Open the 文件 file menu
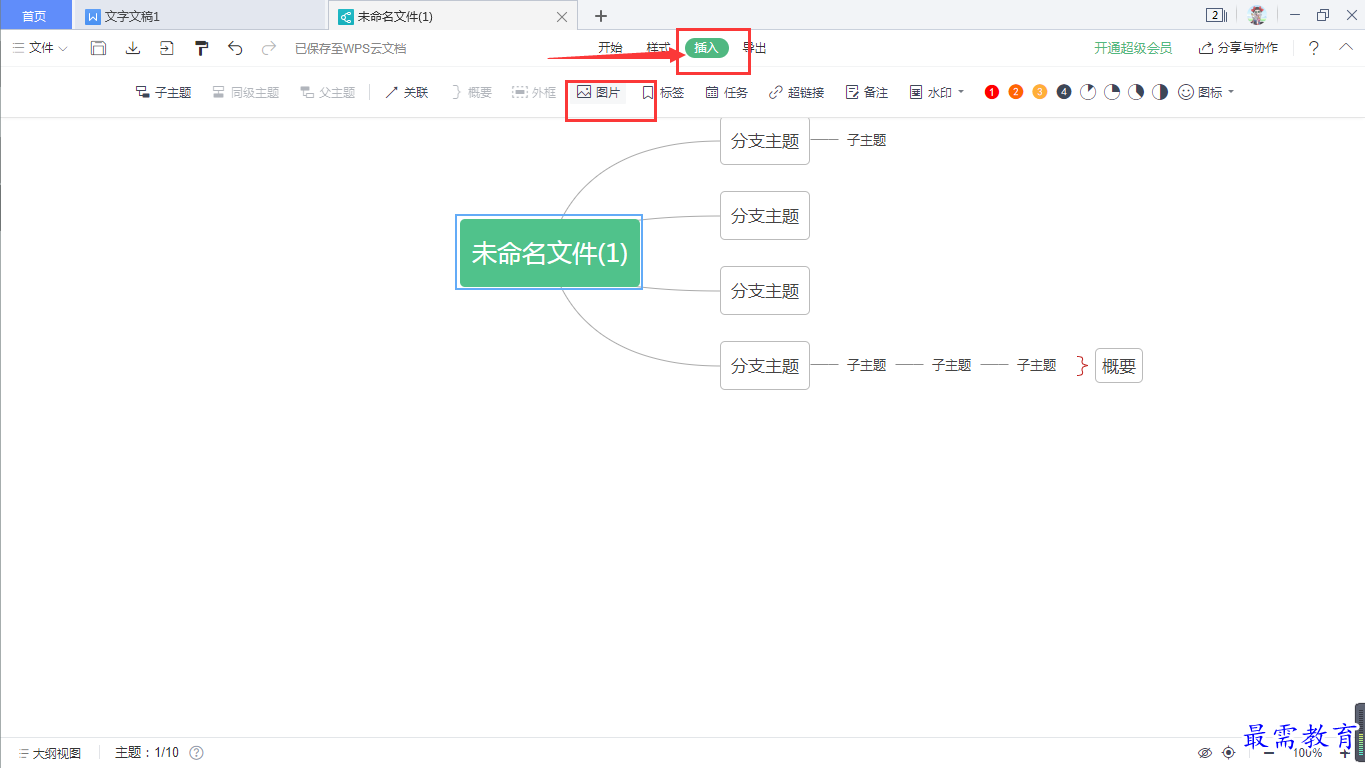The width and height of the screenshot is (1365, 768). point(40,48)
